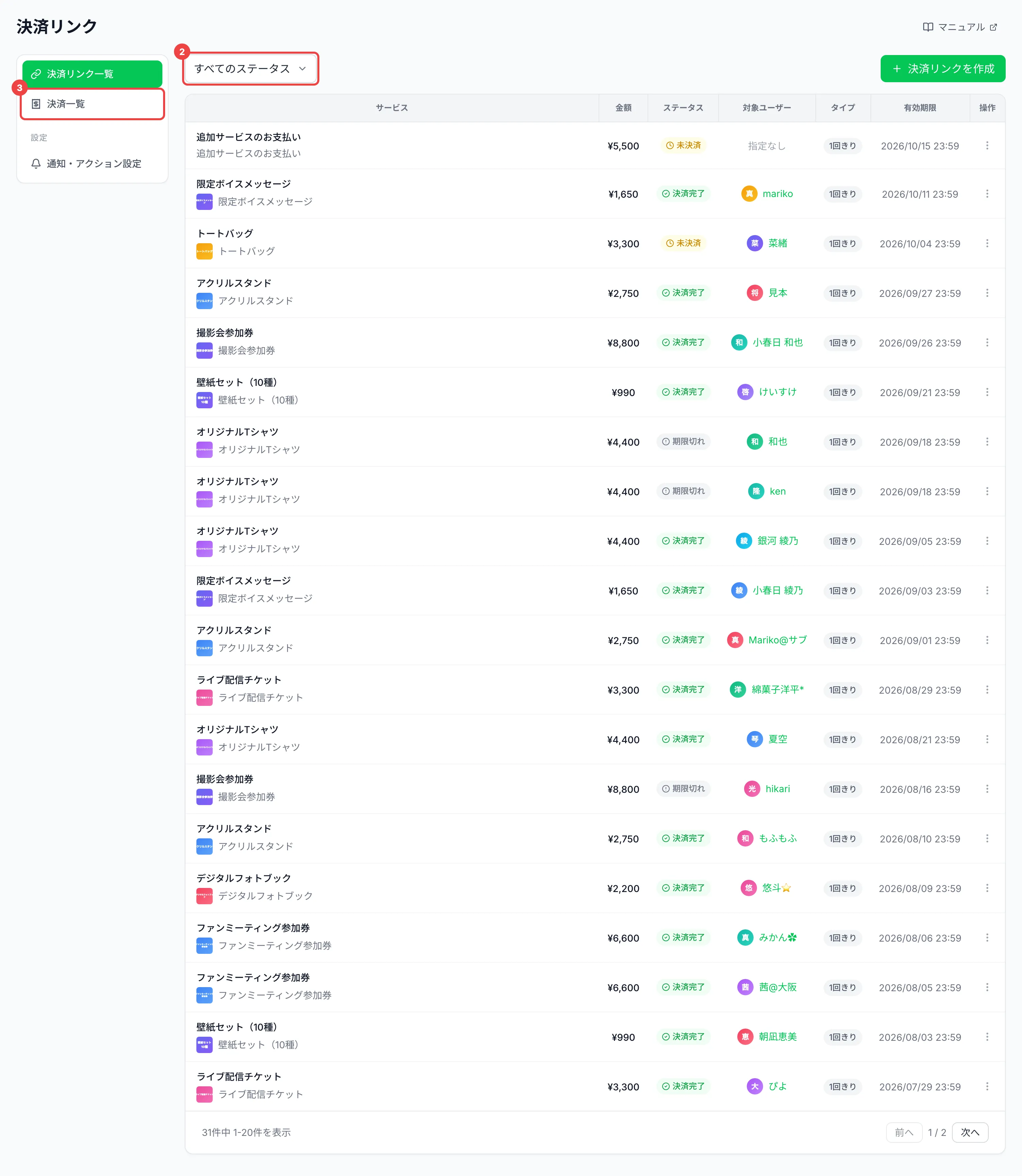This screenshot has width=1022, height=1176.
Task: Open the three-dot menu for 小春日 和也's row
Action: [x=987, y=343]
